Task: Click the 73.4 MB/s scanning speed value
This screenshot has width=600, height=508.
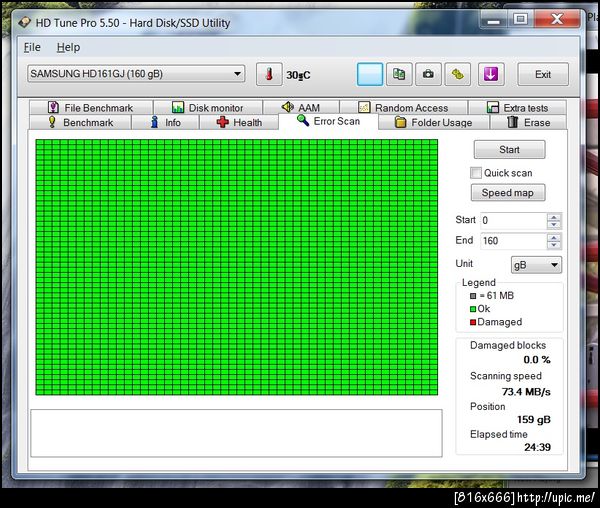Action: coord(526,392)
